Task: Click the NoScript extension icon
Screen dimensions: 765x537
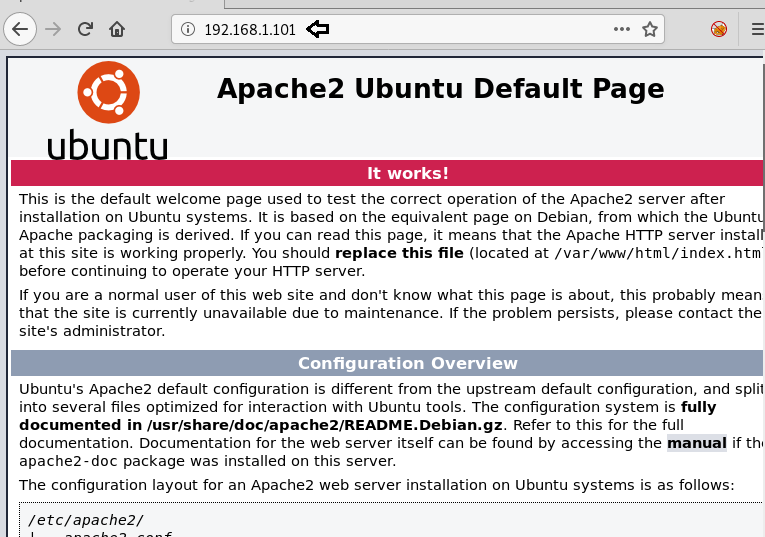Action: [719, 29]
